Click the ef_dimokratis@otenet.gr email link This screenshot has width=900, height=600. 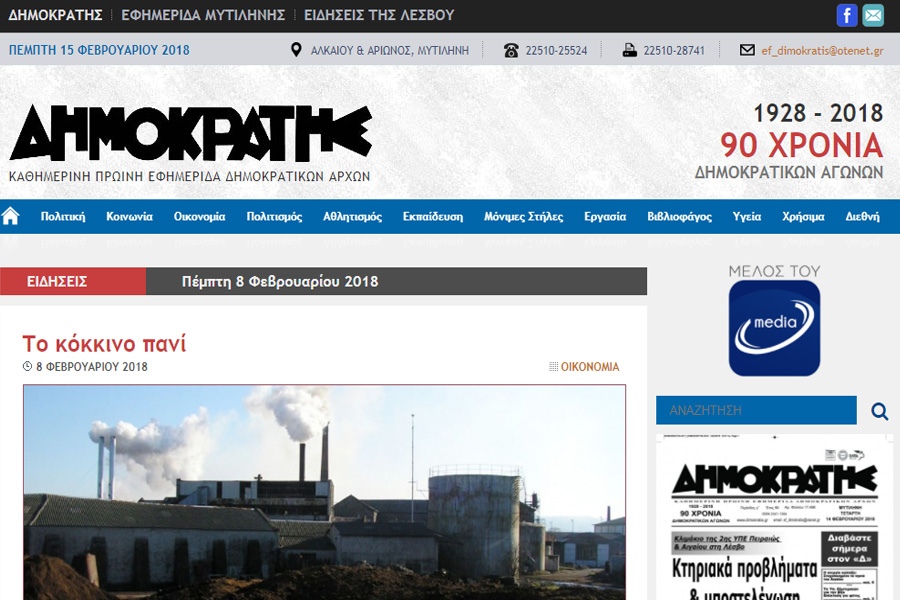click(822, 51)
